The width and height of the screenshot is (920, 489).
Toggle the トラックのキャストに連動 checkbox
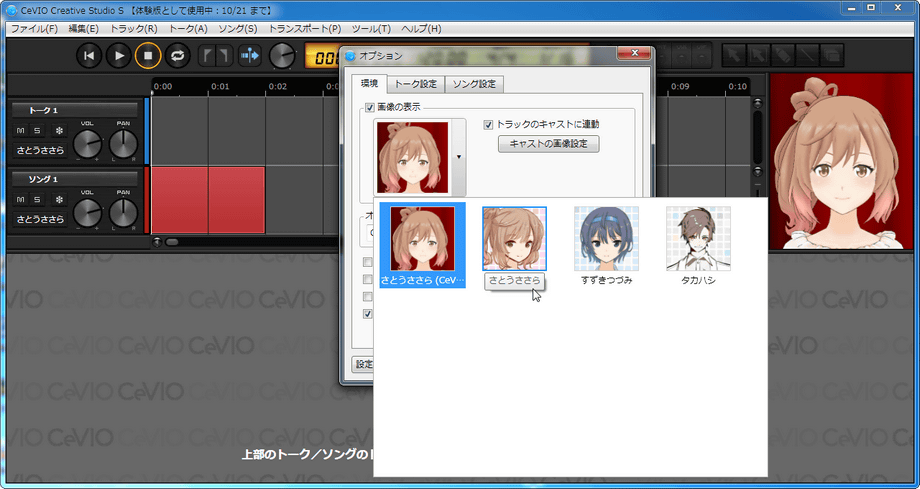click(x=488, y=124)
